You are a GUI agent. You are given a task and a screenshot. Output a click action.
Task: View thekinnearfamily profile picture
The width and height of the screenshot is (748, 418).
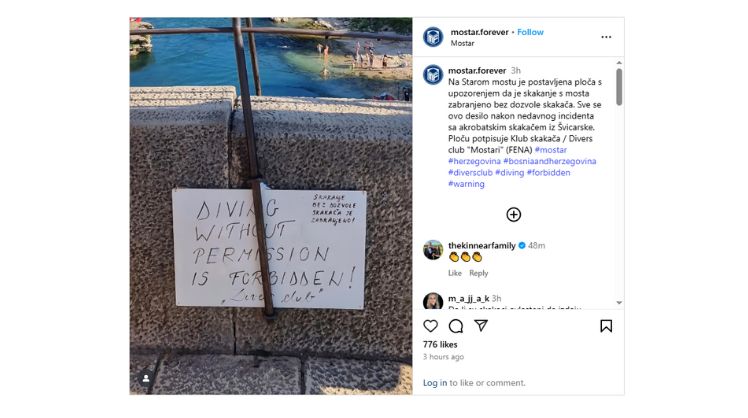coord(433,250)
